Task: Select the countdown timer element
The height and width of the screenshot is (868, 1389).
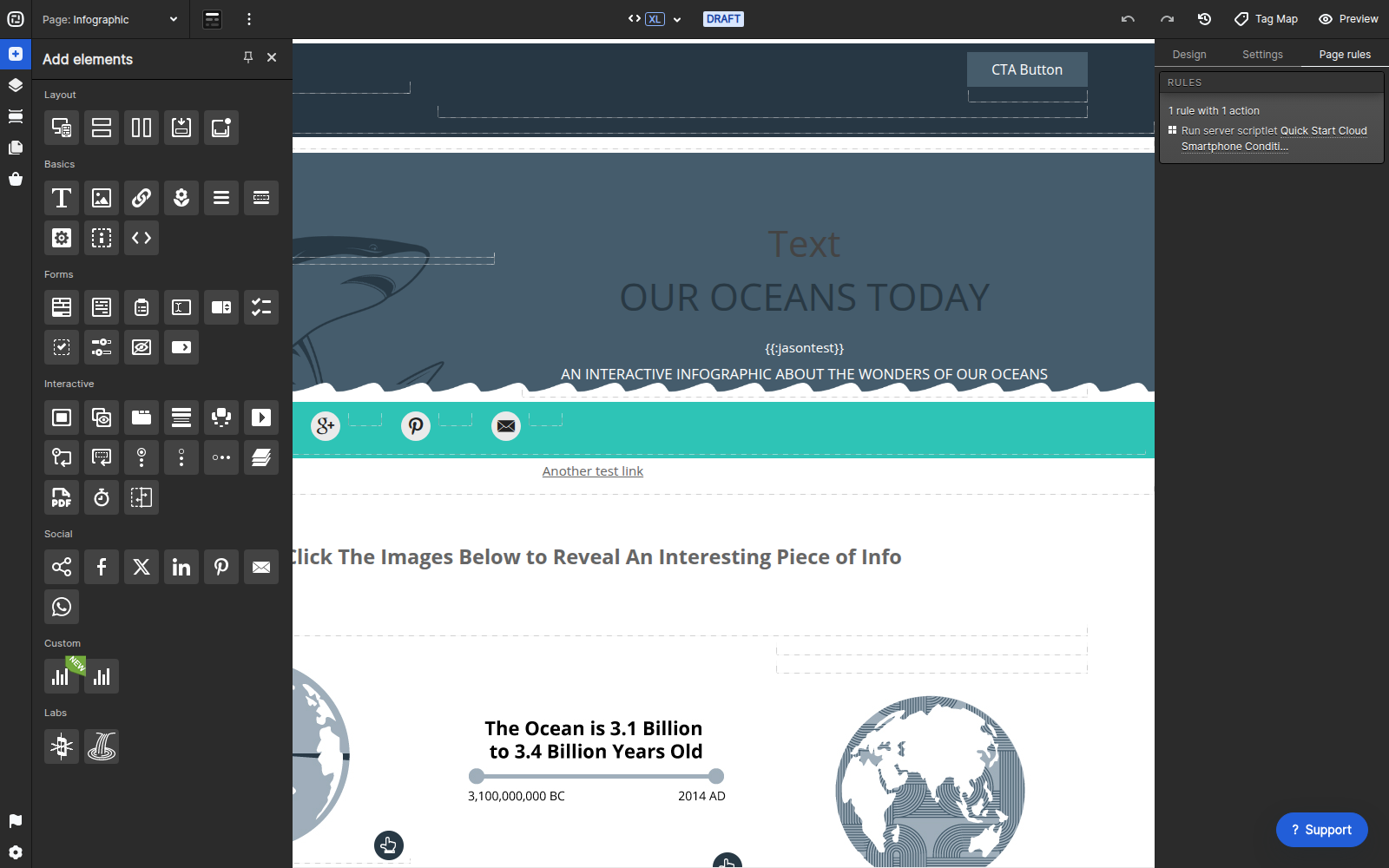Action: [x=102, y=497]
